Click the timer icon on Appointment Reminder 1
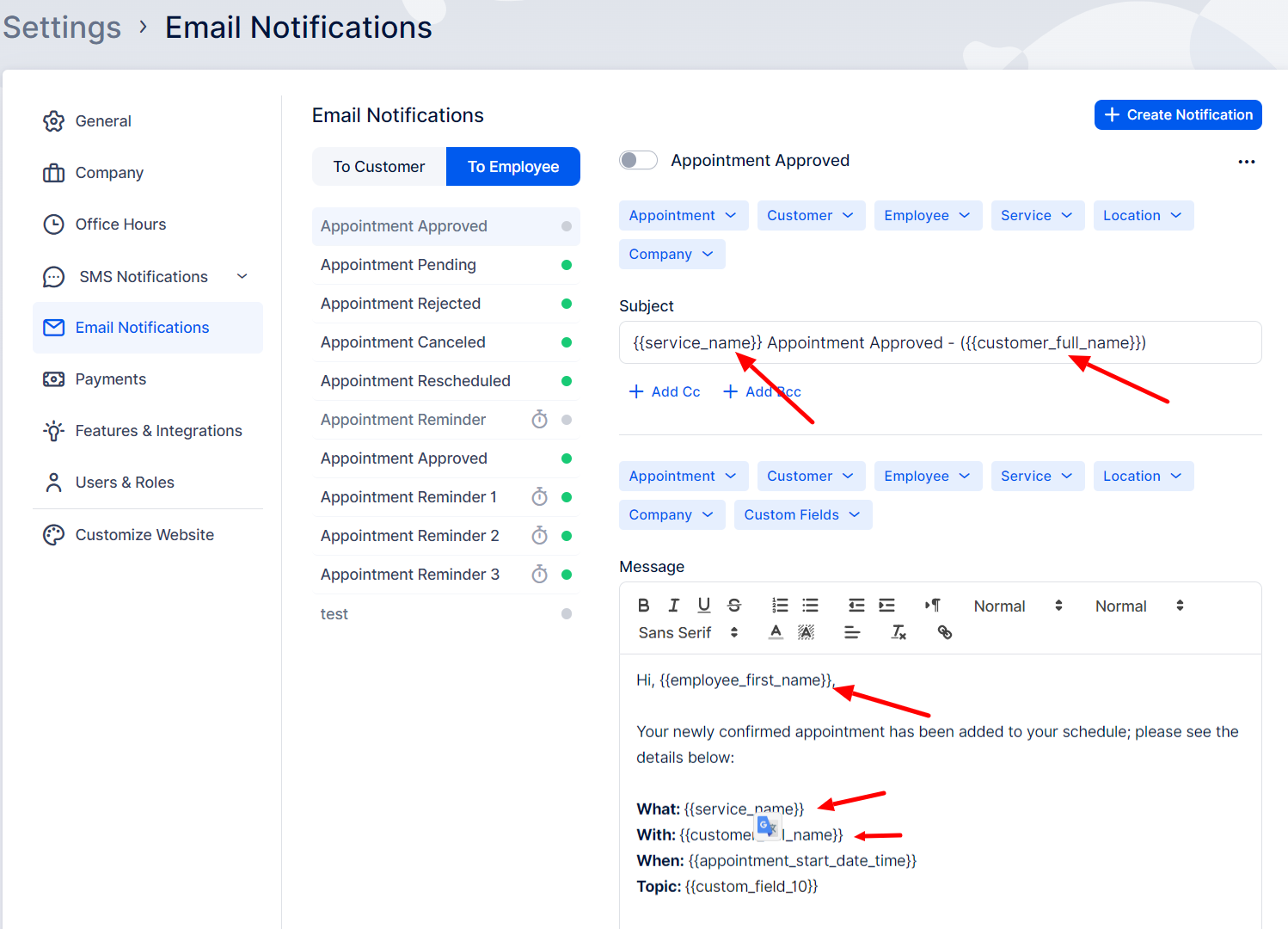 [540, 497]
